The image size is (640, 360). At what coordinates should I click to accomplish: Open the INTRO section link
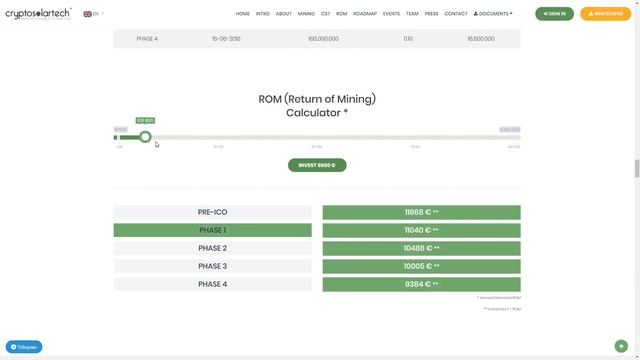[263, 14]
